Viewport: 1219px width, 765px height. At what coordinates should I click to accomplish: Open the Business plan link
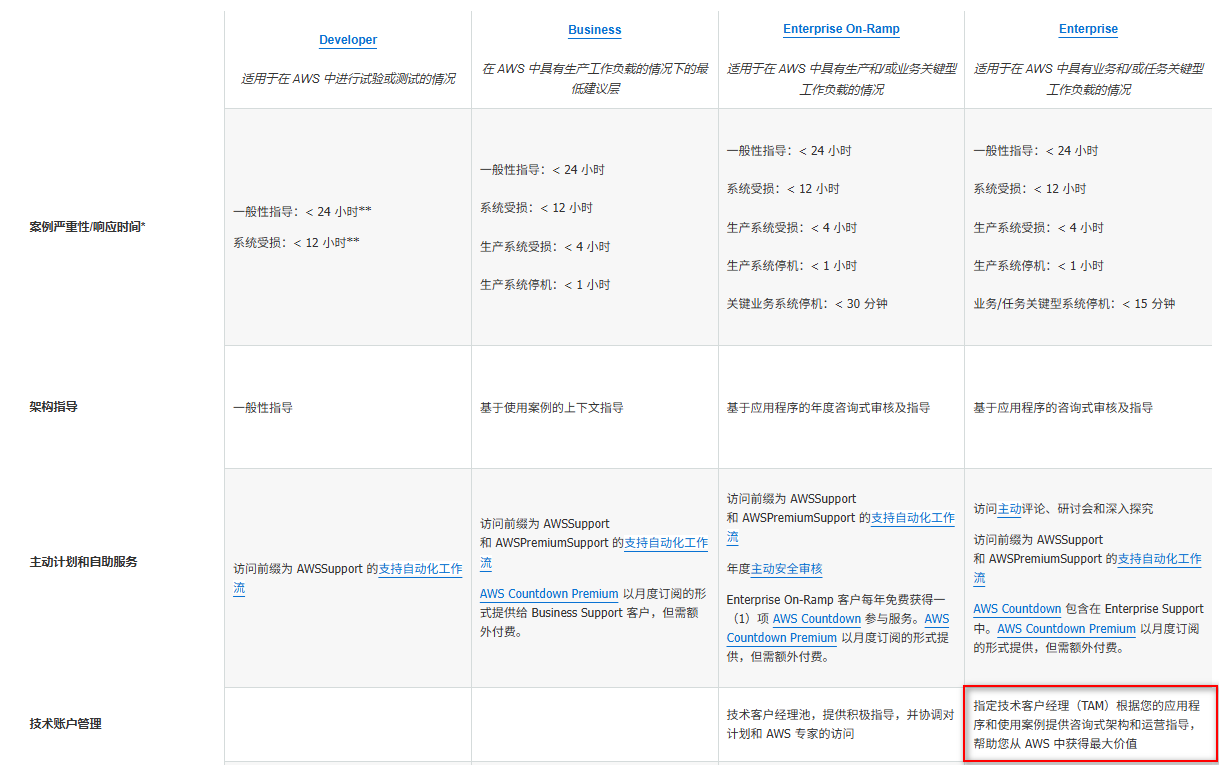[x=595, y=30]
